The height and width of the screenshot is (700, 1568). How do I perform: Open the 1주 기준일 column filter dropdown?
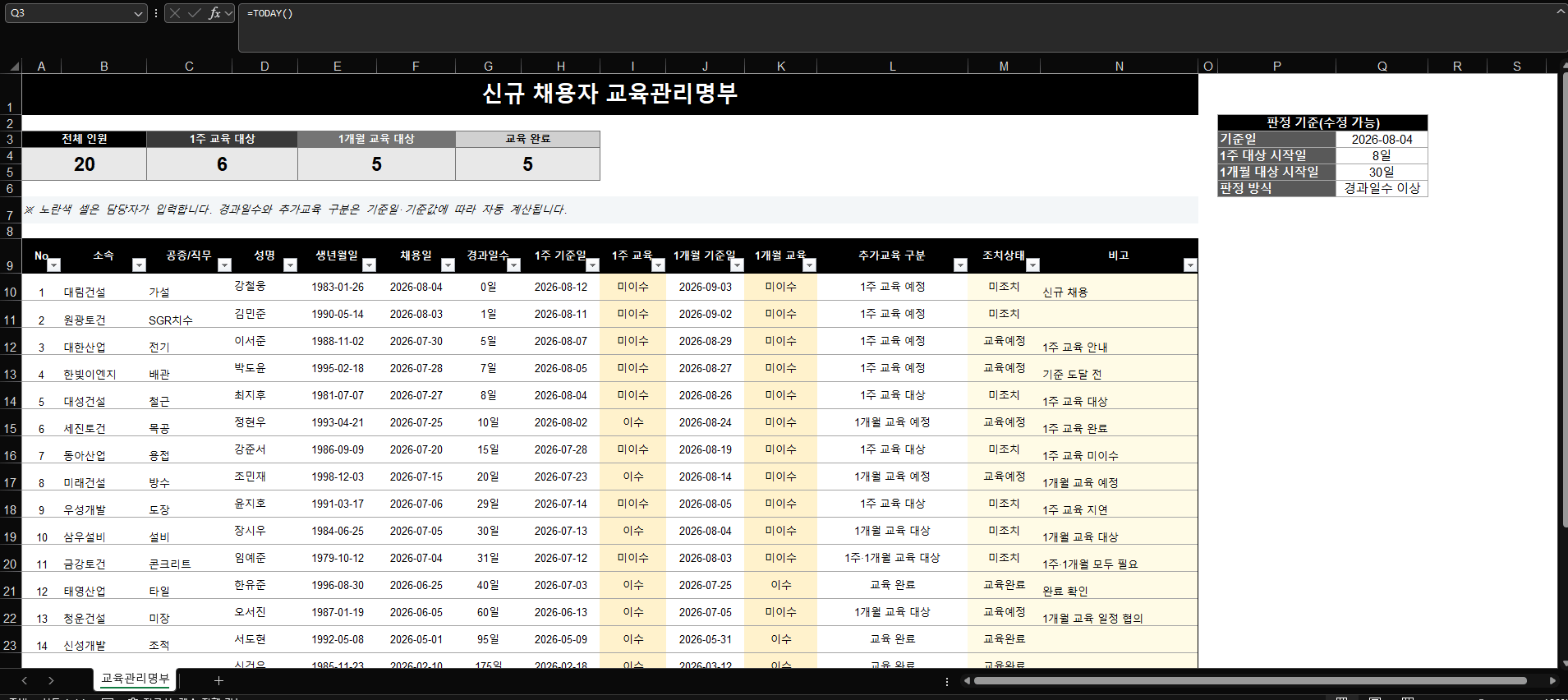[x=592, y=265]
